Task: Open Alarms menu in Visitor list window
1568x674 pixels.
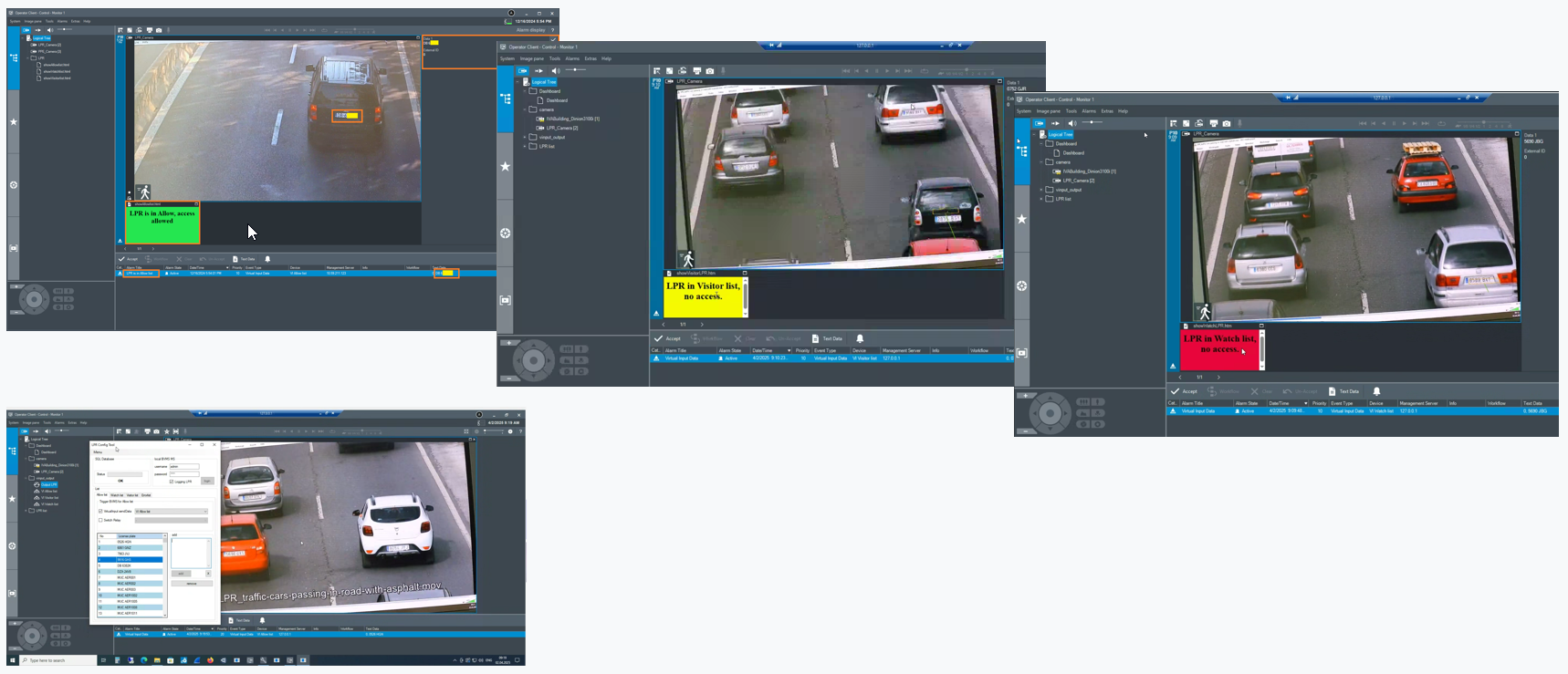Action: (572, 58)
